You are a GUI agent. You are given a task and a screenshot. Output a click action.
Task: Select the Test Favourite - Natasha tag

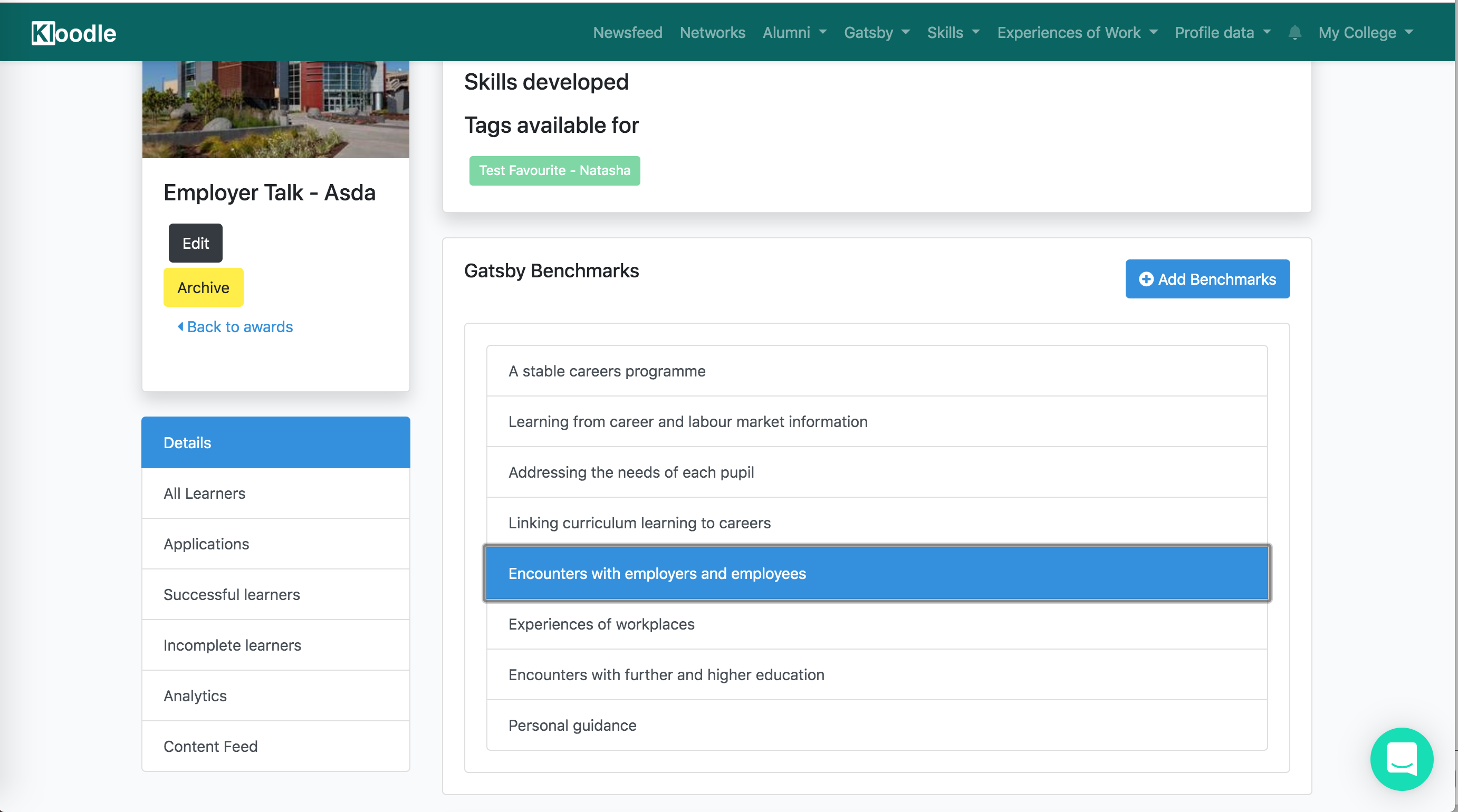pyautogui.click(x=554, y=170)
